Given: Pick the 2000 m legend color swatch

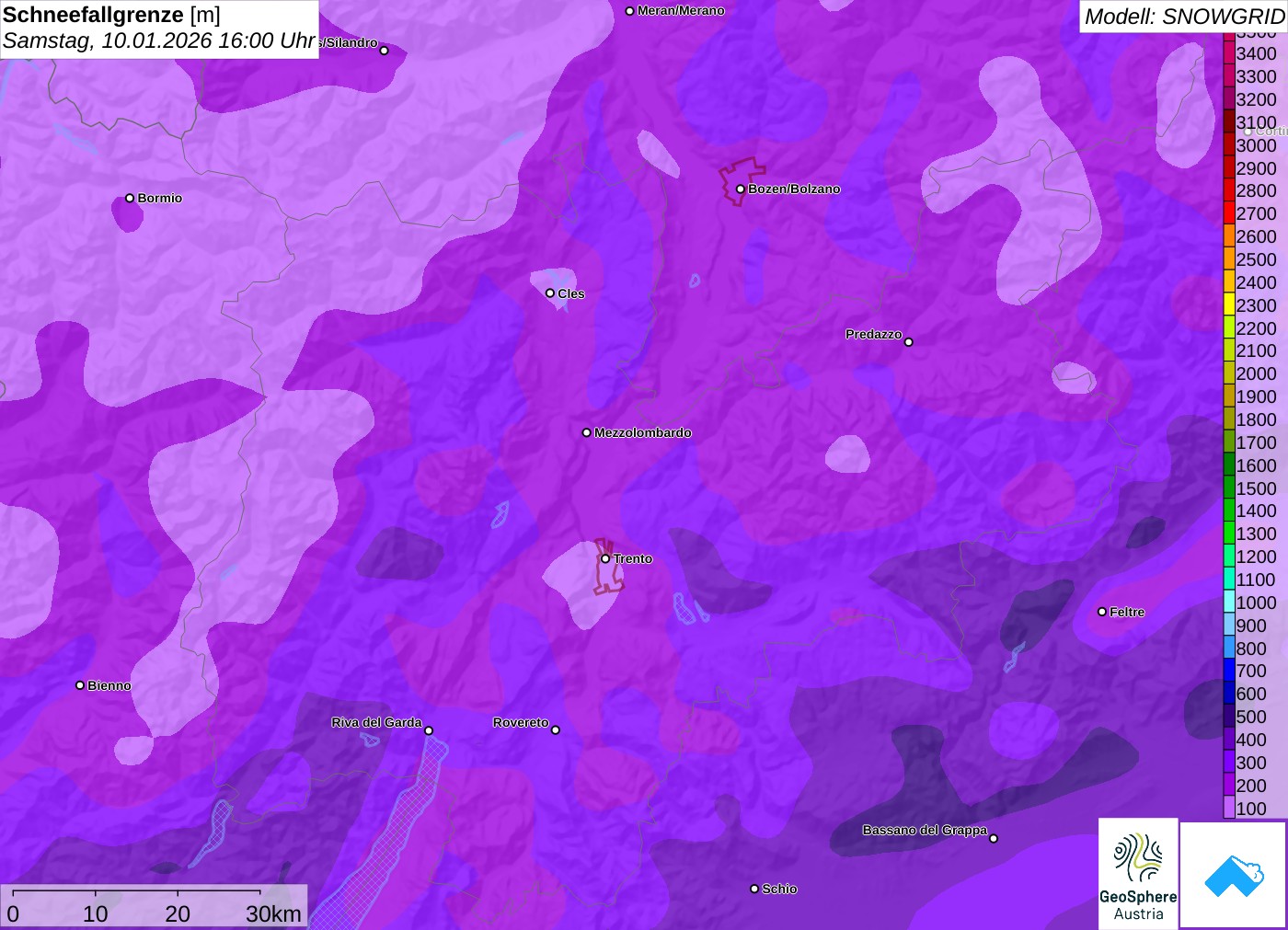Looking at the screenshot, I should (x=1229, y=373).
